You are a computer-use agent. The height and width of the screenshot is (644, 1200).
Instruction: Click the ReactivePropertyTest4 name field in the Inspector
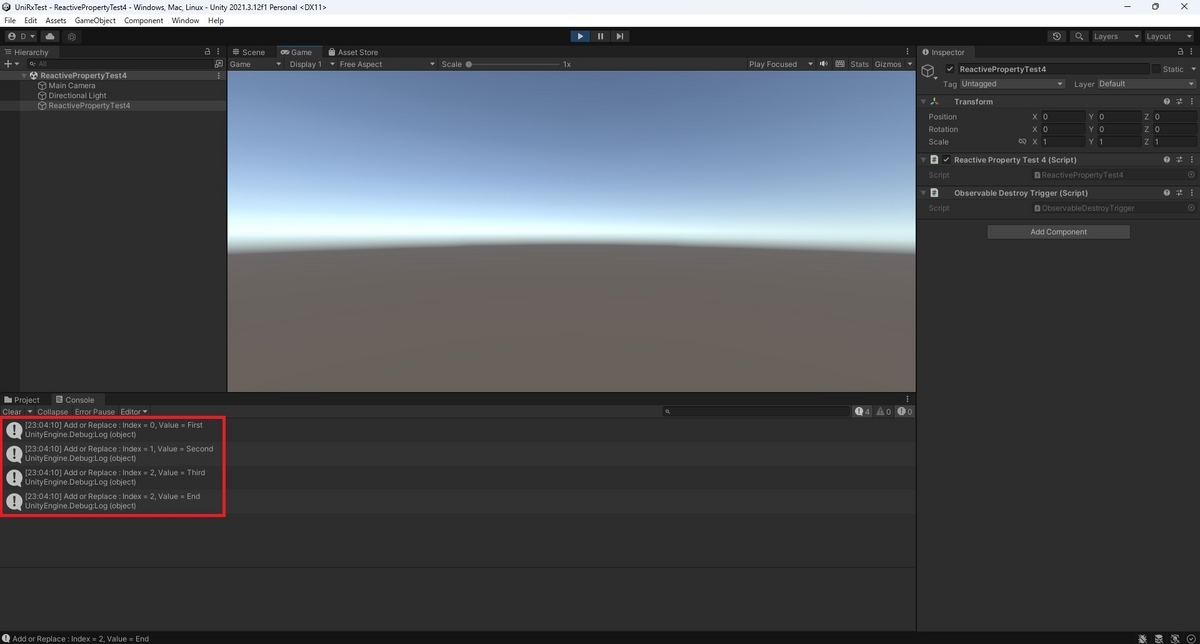coord(1054,69)
